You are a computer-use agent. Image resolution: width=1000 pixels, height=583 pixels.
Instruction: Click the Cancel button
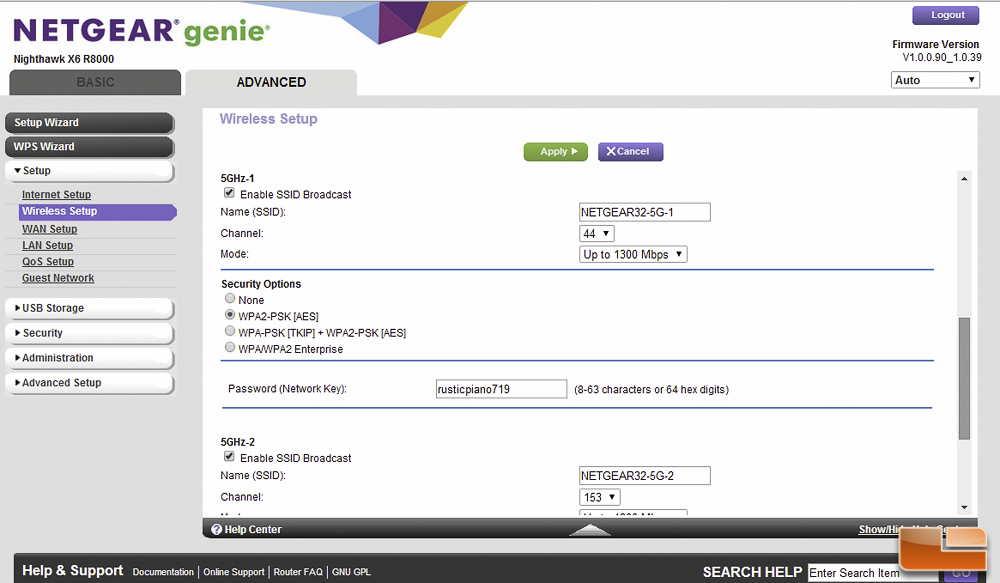coord(630,152)
